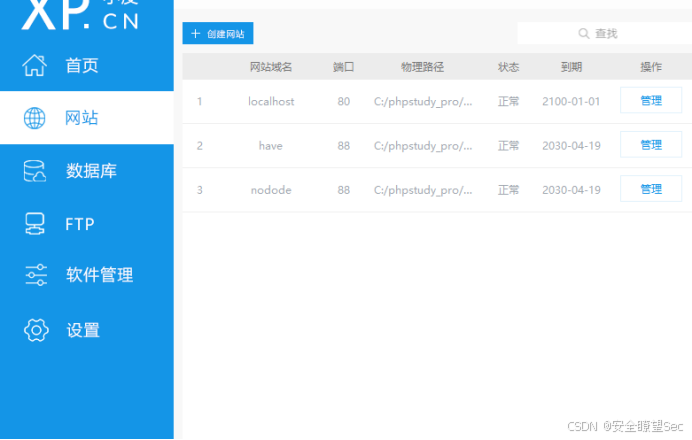Focus the 查找 search field

pyautogui.click(x=605, y=34)
